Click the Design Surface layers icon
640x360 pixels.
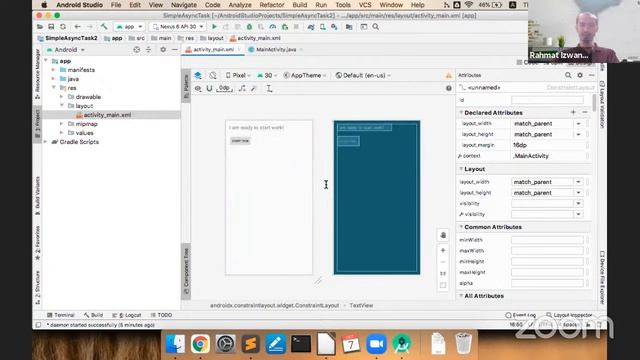tap(198, 76)
